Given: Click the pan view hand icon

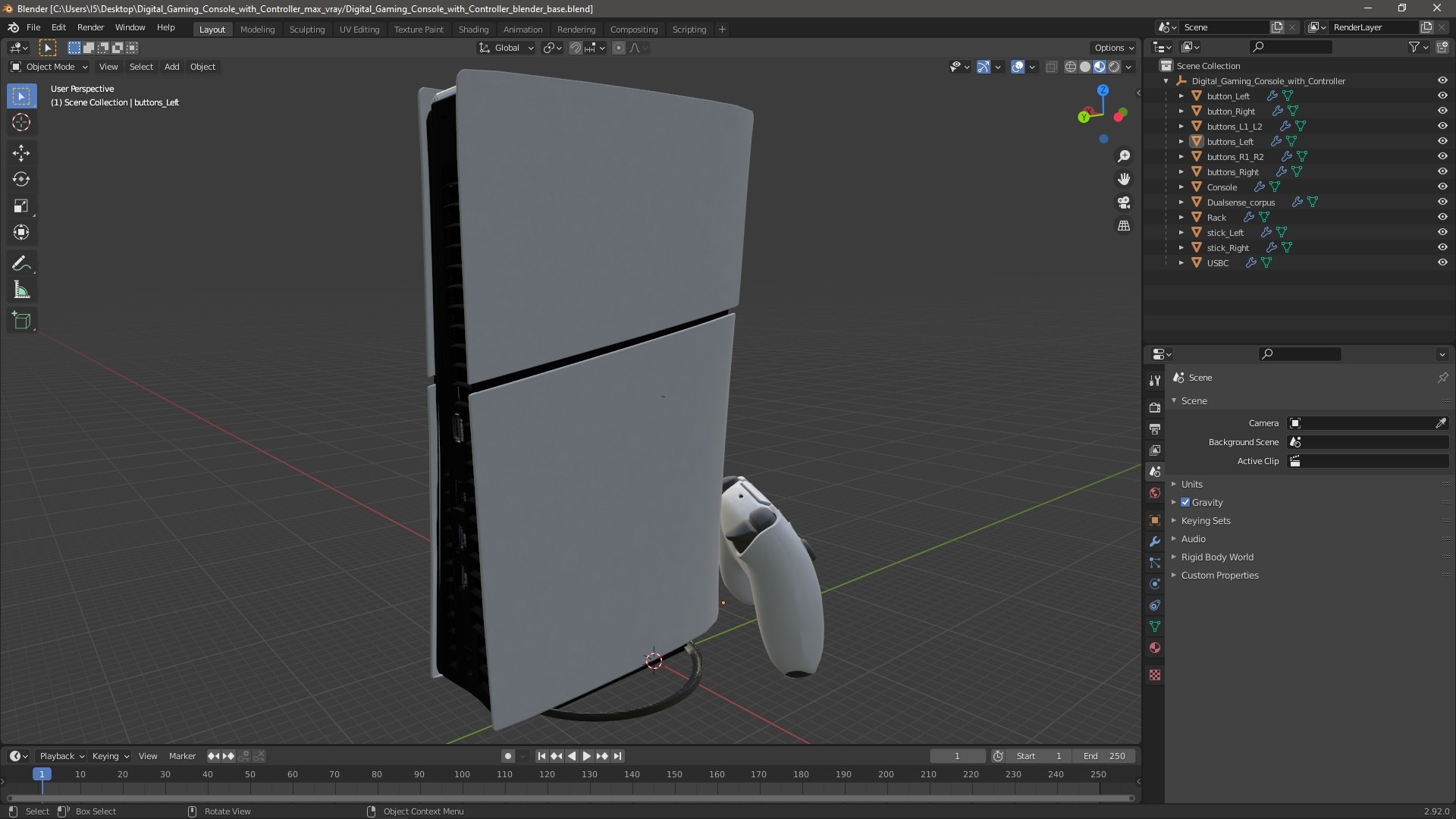Looking at the screenshot, I should click(1124, 179).
